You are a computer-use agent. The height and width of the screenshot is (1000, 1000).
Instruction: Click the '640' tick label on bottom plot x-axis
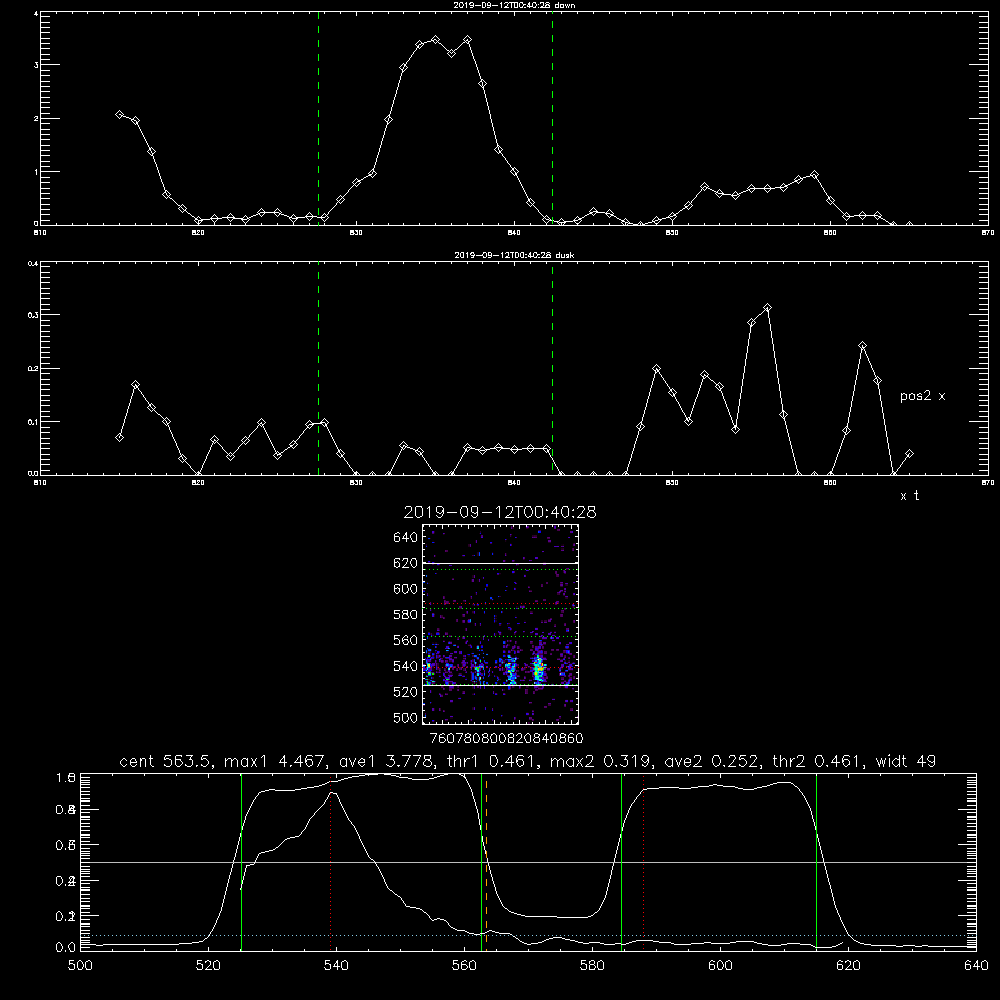[x=976, y=966]
